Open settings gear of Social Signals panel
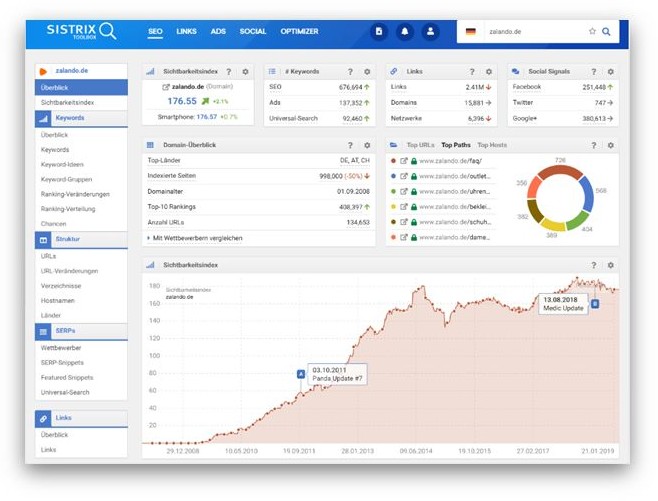 coord(610,72)
